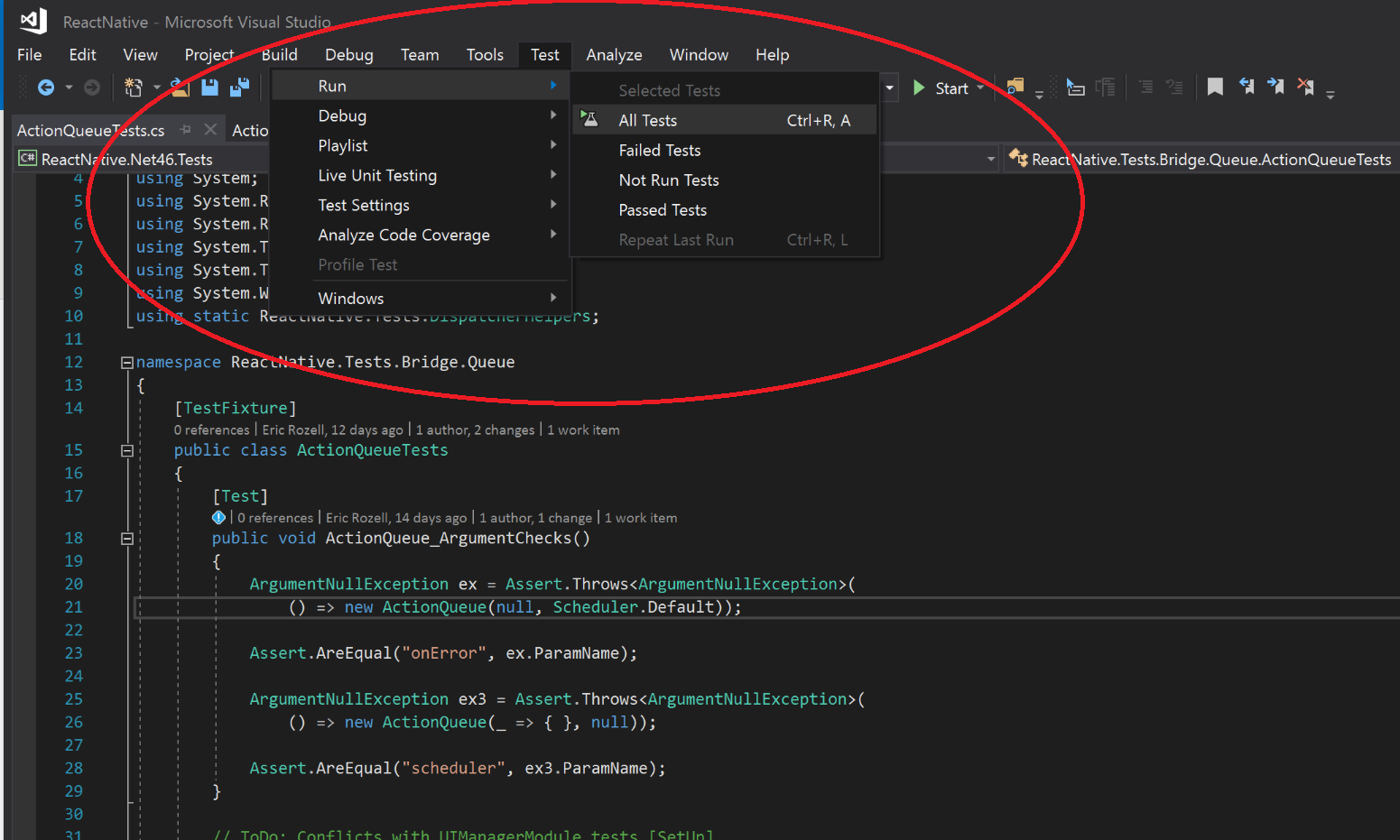This screenshot has width=1400, height=840.
Task: Open the Tools menu
Action: click(x=485, y=55)
